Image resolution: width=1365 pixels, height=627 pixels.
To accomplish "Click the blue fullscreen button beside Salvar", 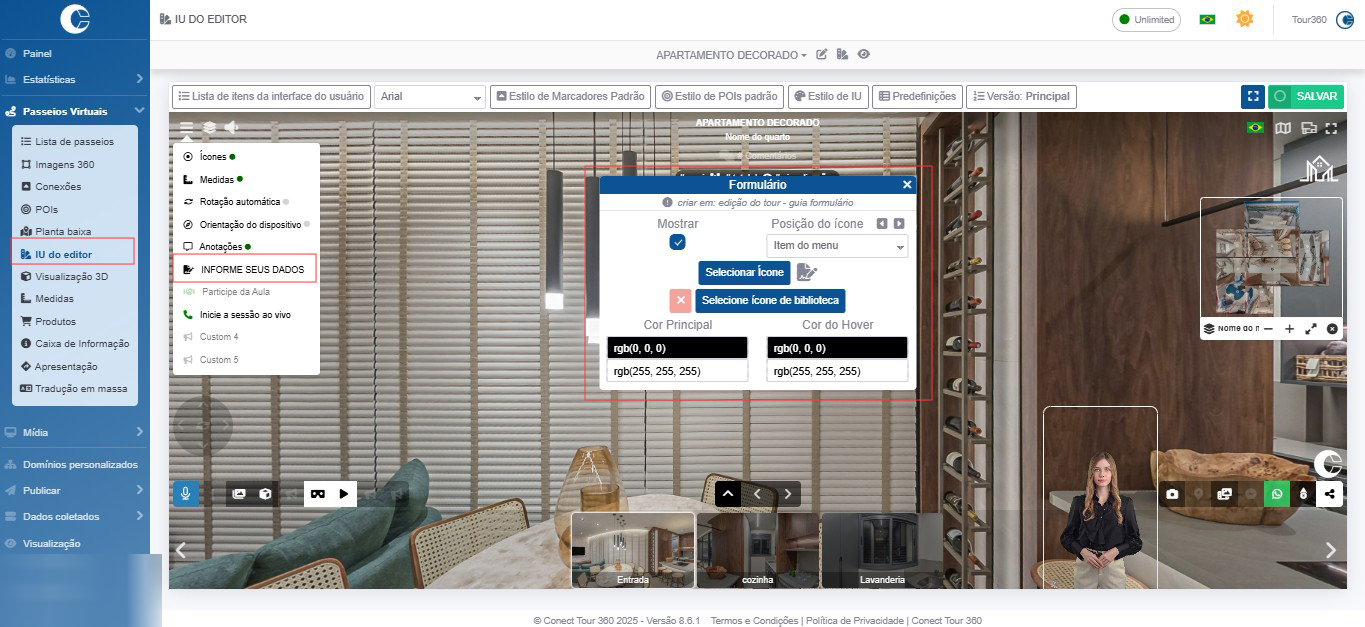I will tap(1252, 97).
